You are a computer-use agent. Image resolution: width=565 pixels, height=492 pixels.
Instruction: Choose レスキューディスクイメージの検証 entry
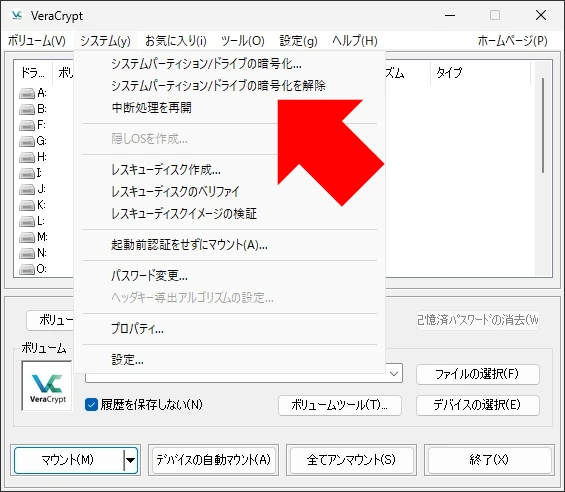coord(230,214)
